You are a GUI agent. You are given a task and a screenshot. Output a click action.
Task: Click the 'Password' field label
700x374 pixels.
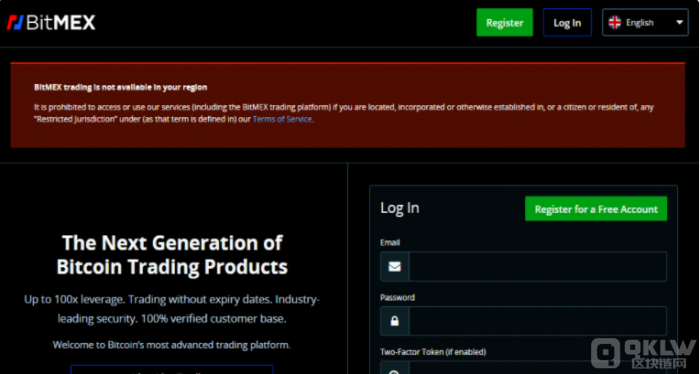click(397, 297)
